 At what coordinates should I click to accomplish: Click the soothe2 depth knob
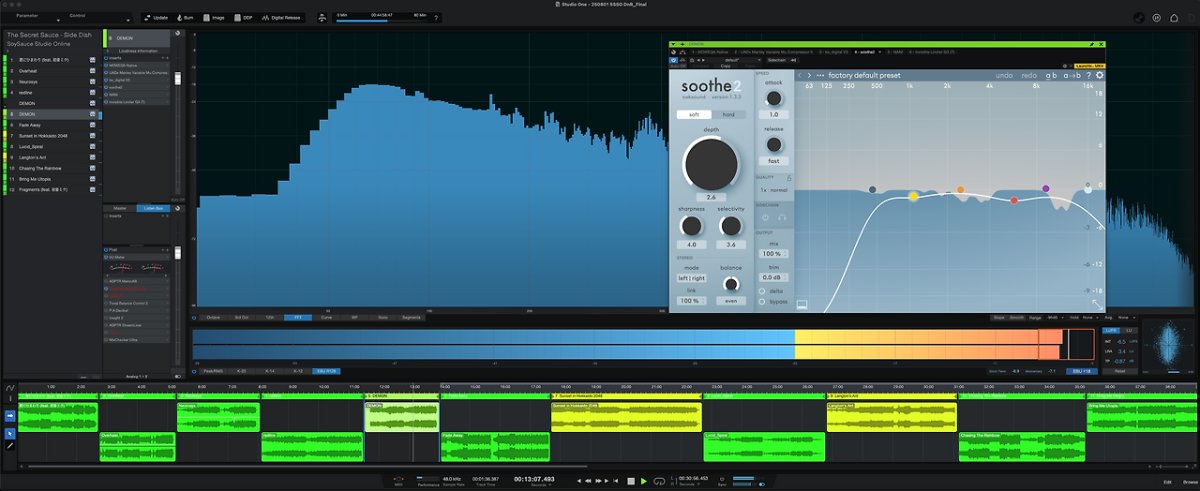710,162
